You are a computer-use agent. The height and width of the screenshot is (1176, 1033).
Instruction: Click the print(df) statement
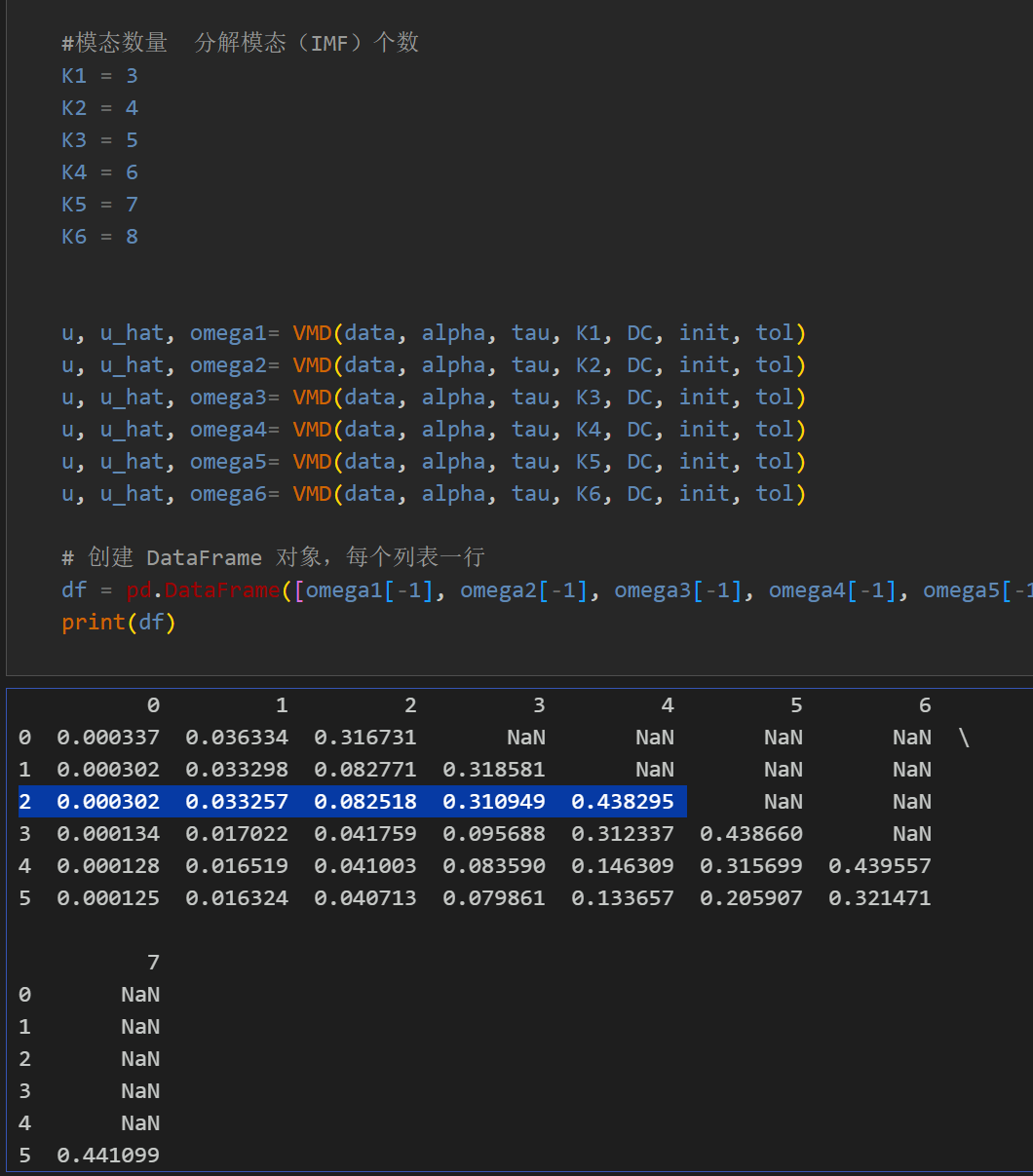[x=118, y=623]
